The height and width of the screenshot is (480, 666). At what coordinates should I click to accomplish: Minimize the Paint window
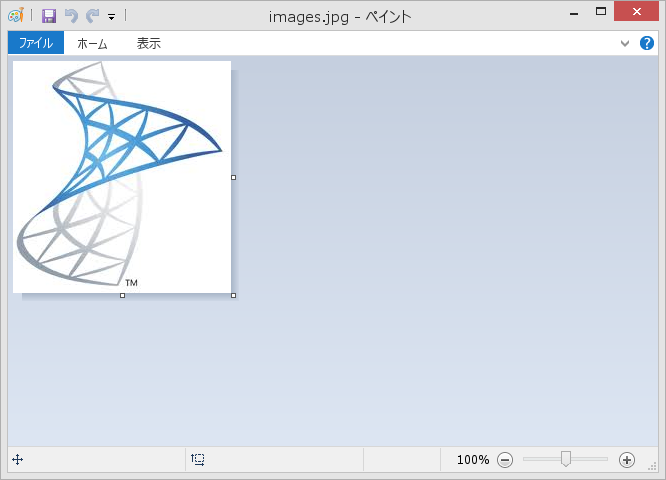click(574, 12)
